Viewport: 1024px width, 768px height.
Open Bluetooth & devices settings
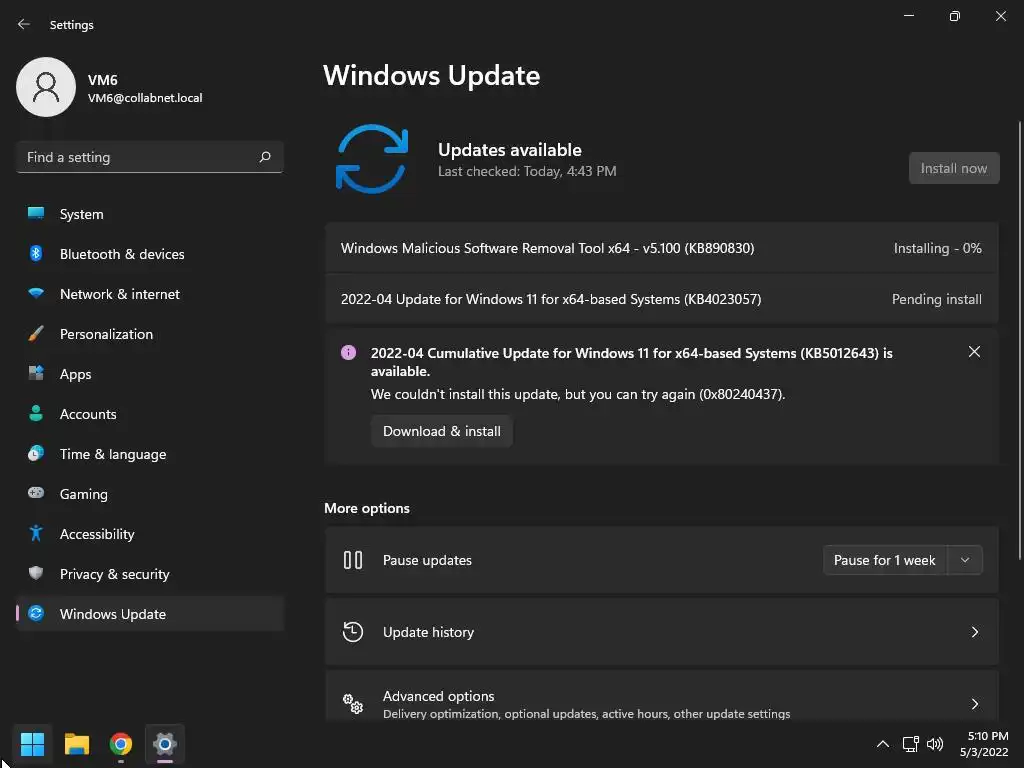point(150,253)
